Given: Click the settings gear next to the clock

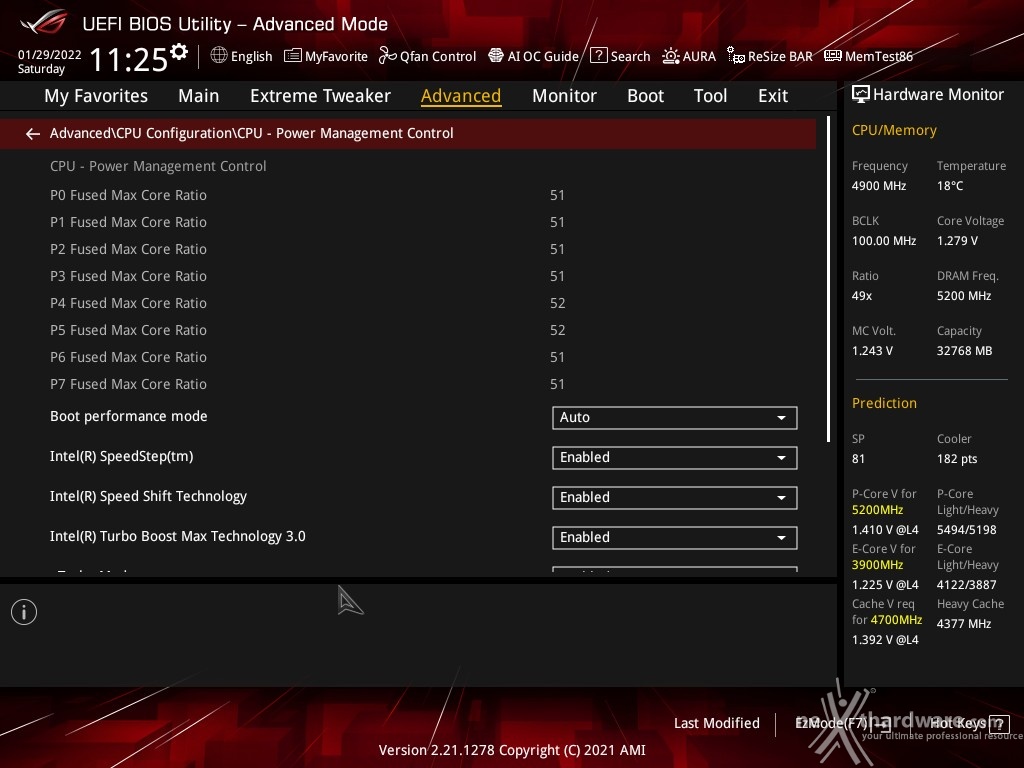Looking at the screenshot, I should point(179,52).
